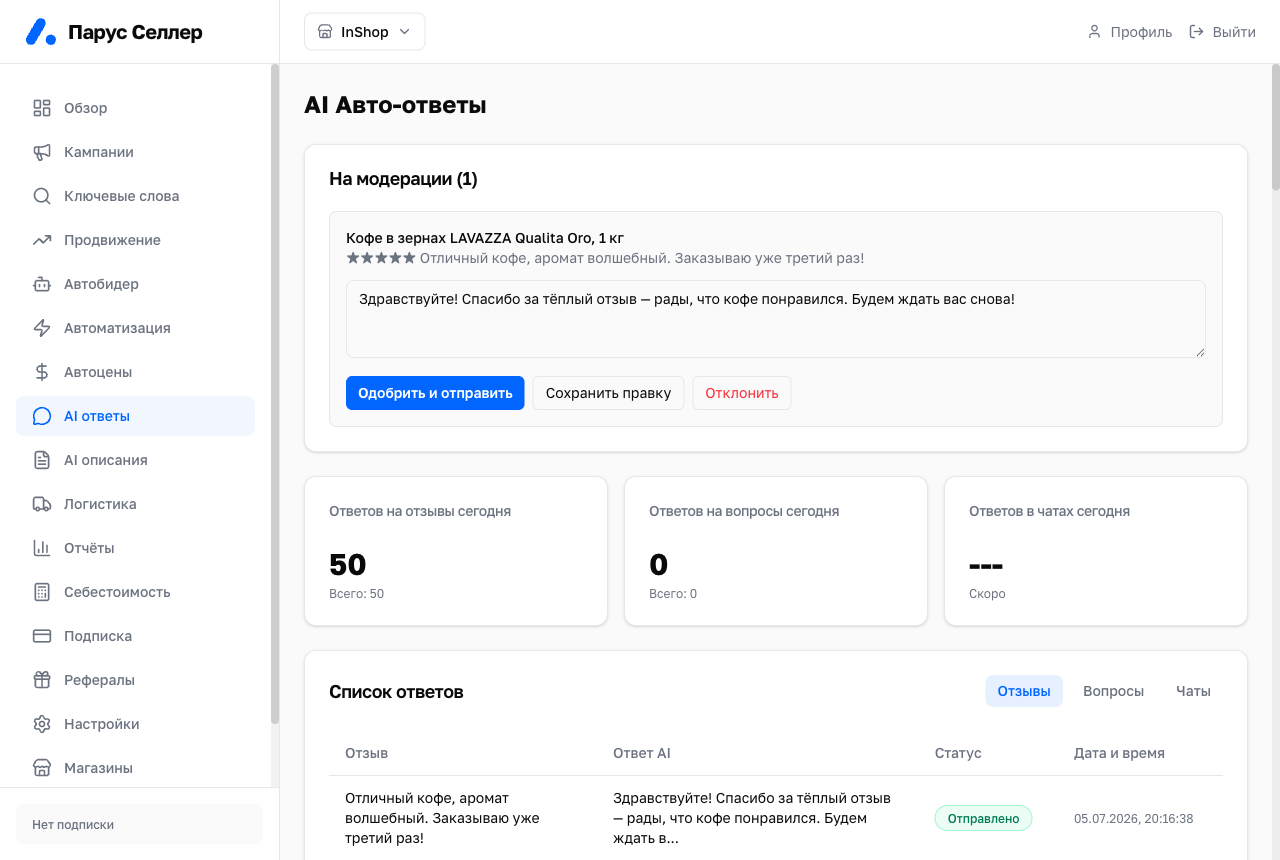Screen dimensions: 1280x860
Task: Click the sidebar vertical scrollbar
Action: pos(275,393)
